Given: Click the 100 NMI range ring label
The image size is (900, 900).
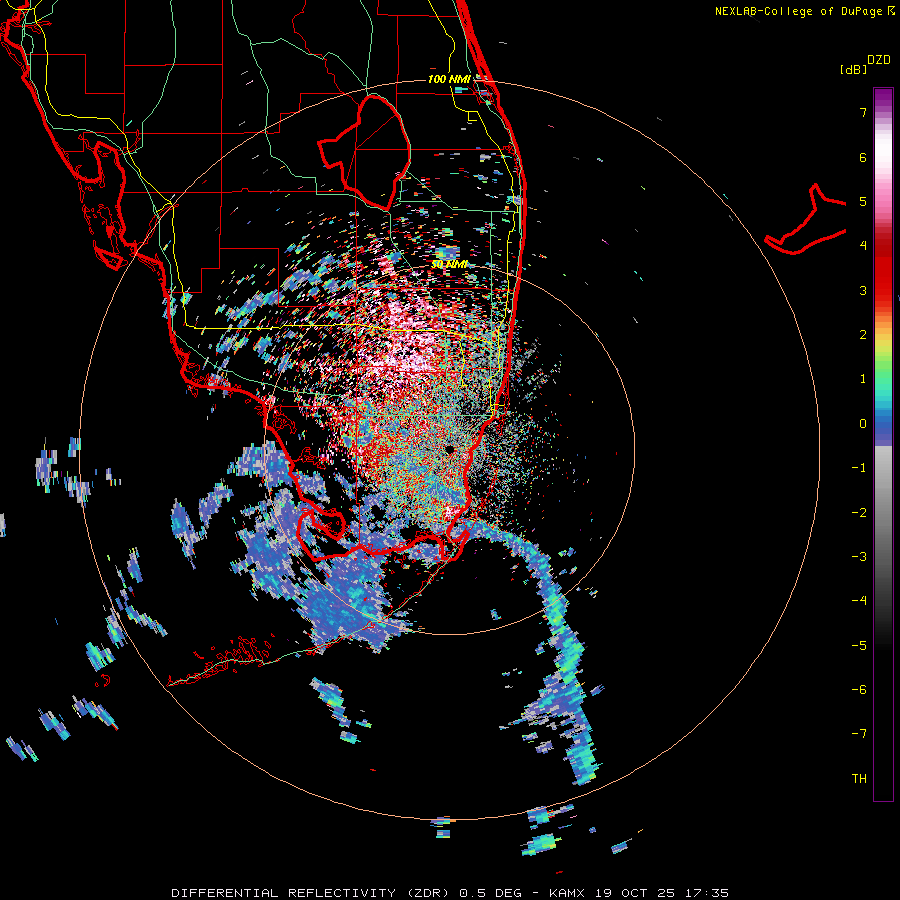Looking at the screenshot, I should (449, 79).
